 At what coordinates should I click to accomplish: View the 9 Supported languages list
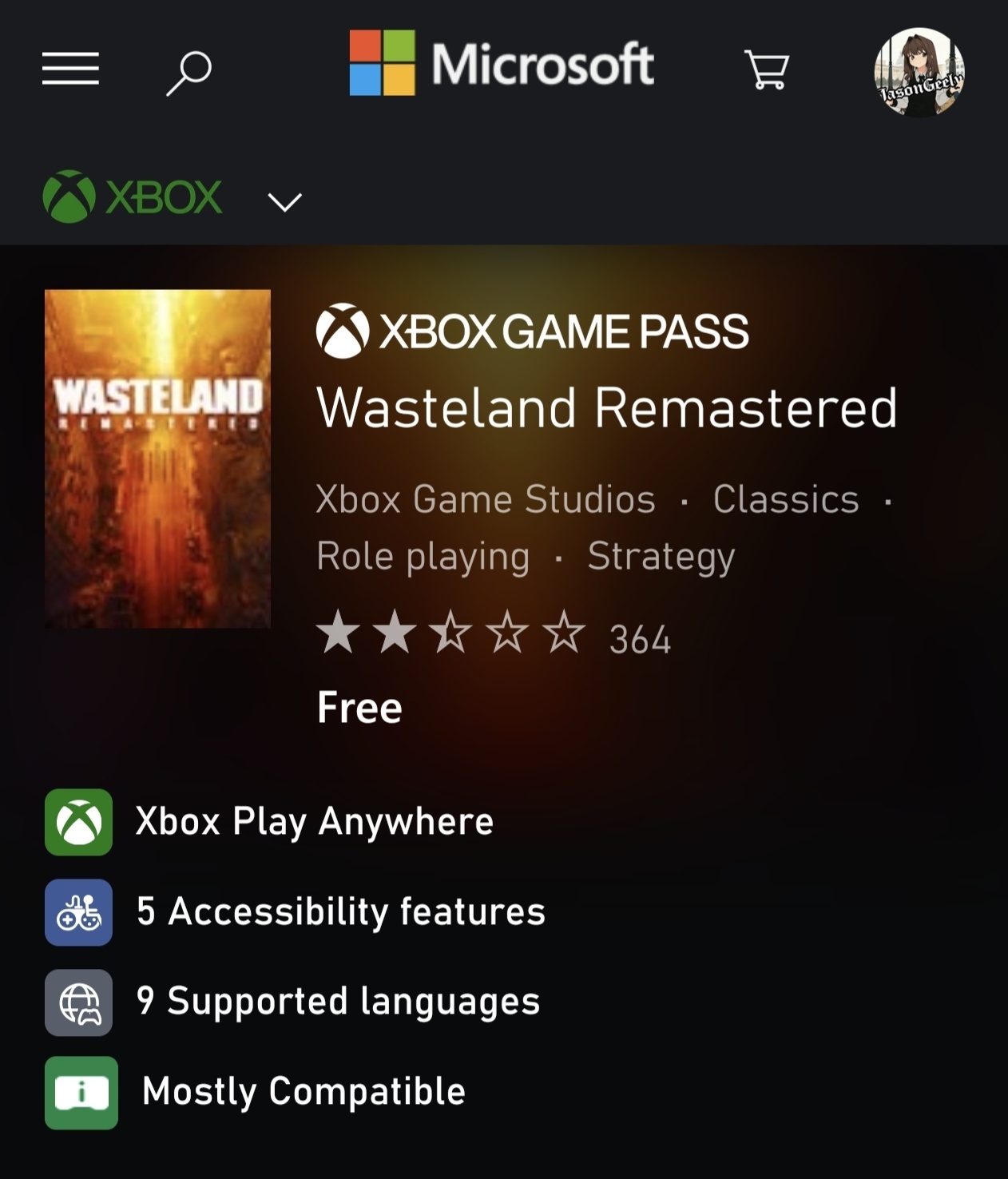click(338, 1002)
